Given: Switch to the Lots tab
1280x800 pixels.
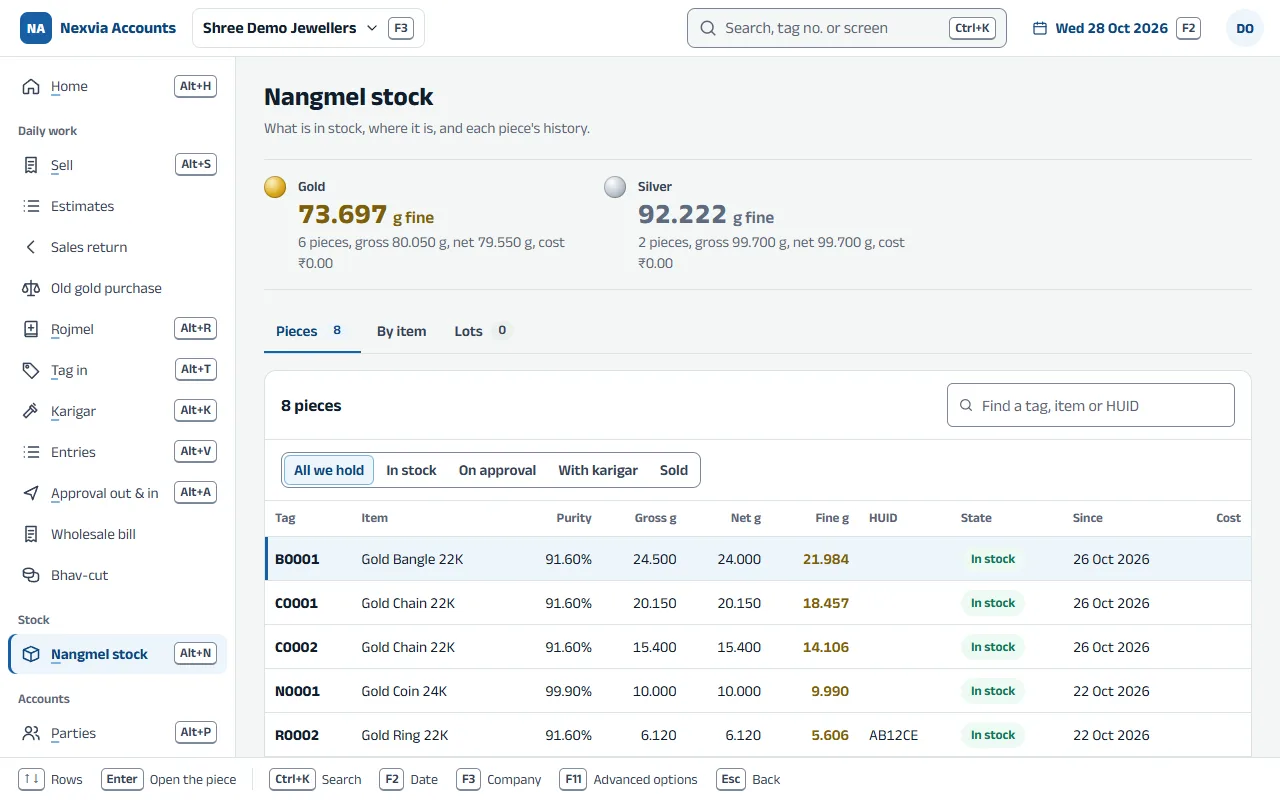Looking at the screenshot, I should coord(483,331).
